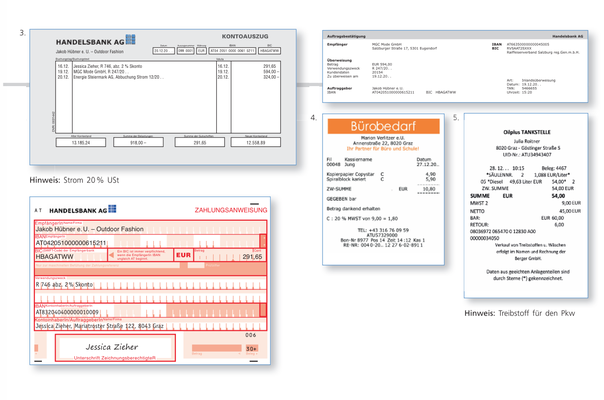Click the phone number 'TEL: +43 316 76 09 59'
Image resolution: width=604 pixels, height=400 pixels.
pyautogui.click(x=383, y=230)
